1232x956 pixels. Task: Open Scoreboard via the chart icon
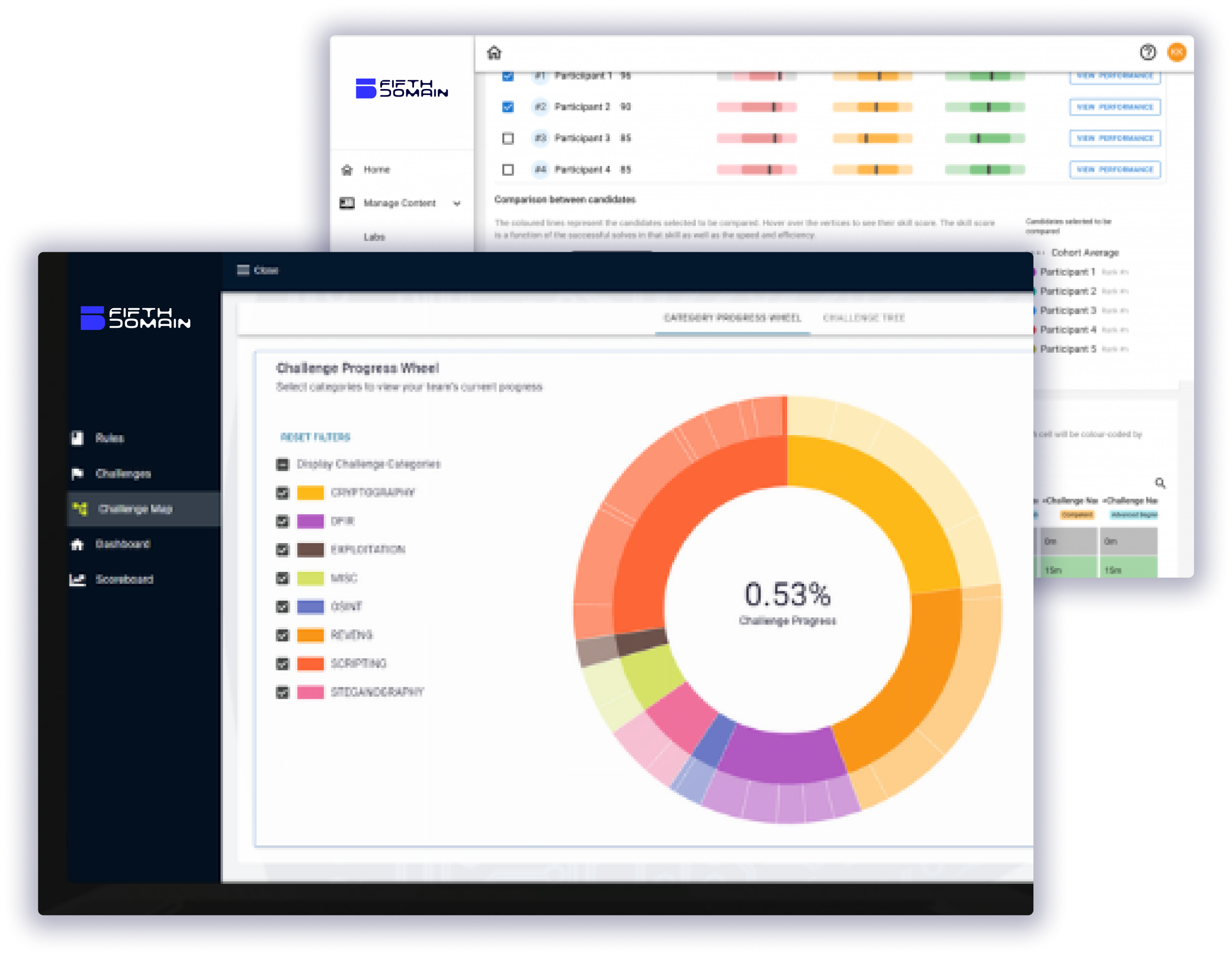tap(77, 579)
